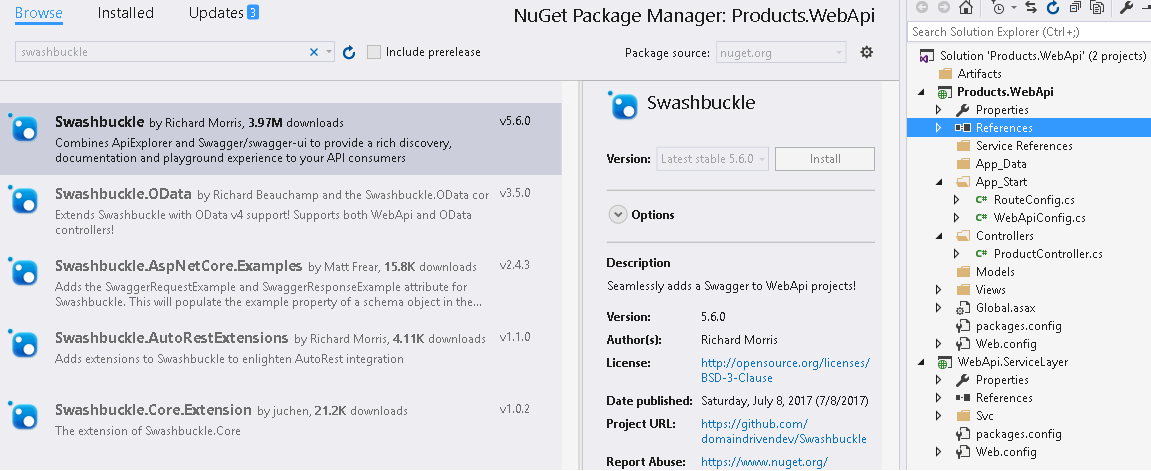Click the Show All Files icon
The width and height of the screenshot is (1151, 471).
pyautogui.click(x=1098, y=8)
